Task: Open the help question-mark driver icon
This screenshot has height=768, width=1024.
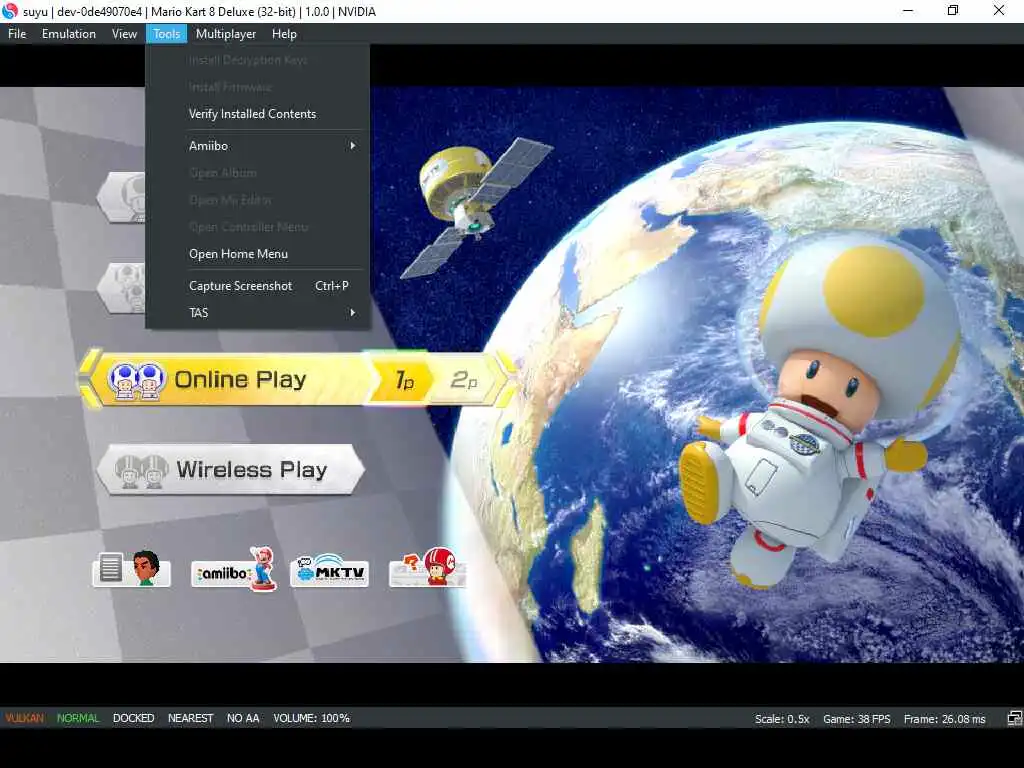Action: (428, 568)
